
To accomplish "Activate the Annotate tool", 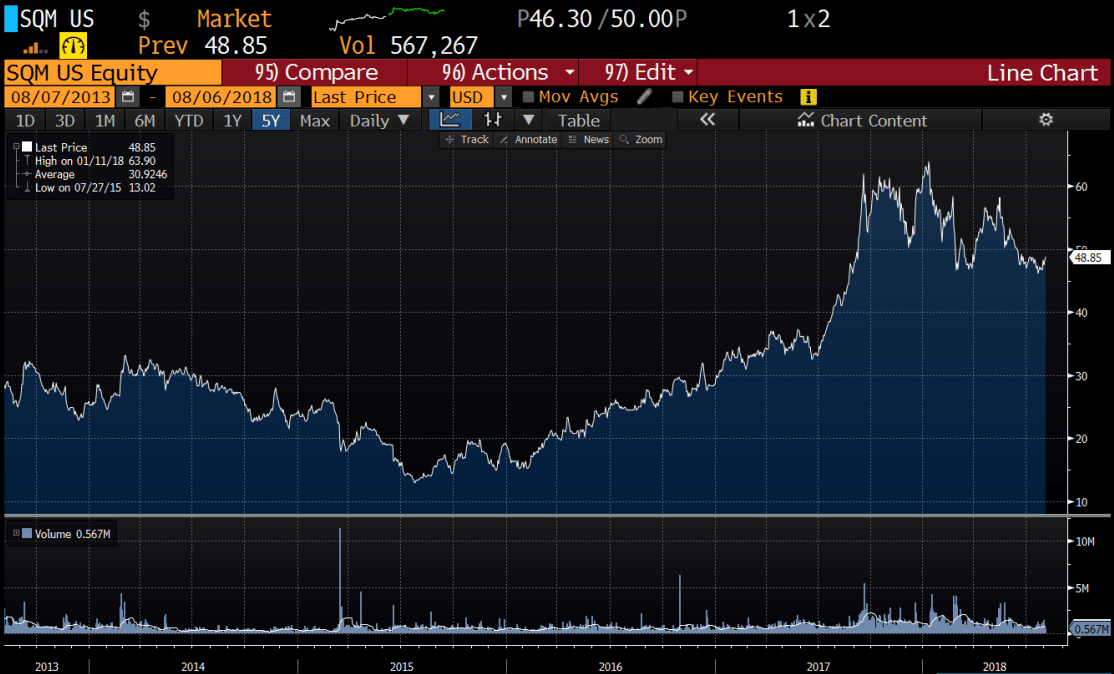I will 528,140.
